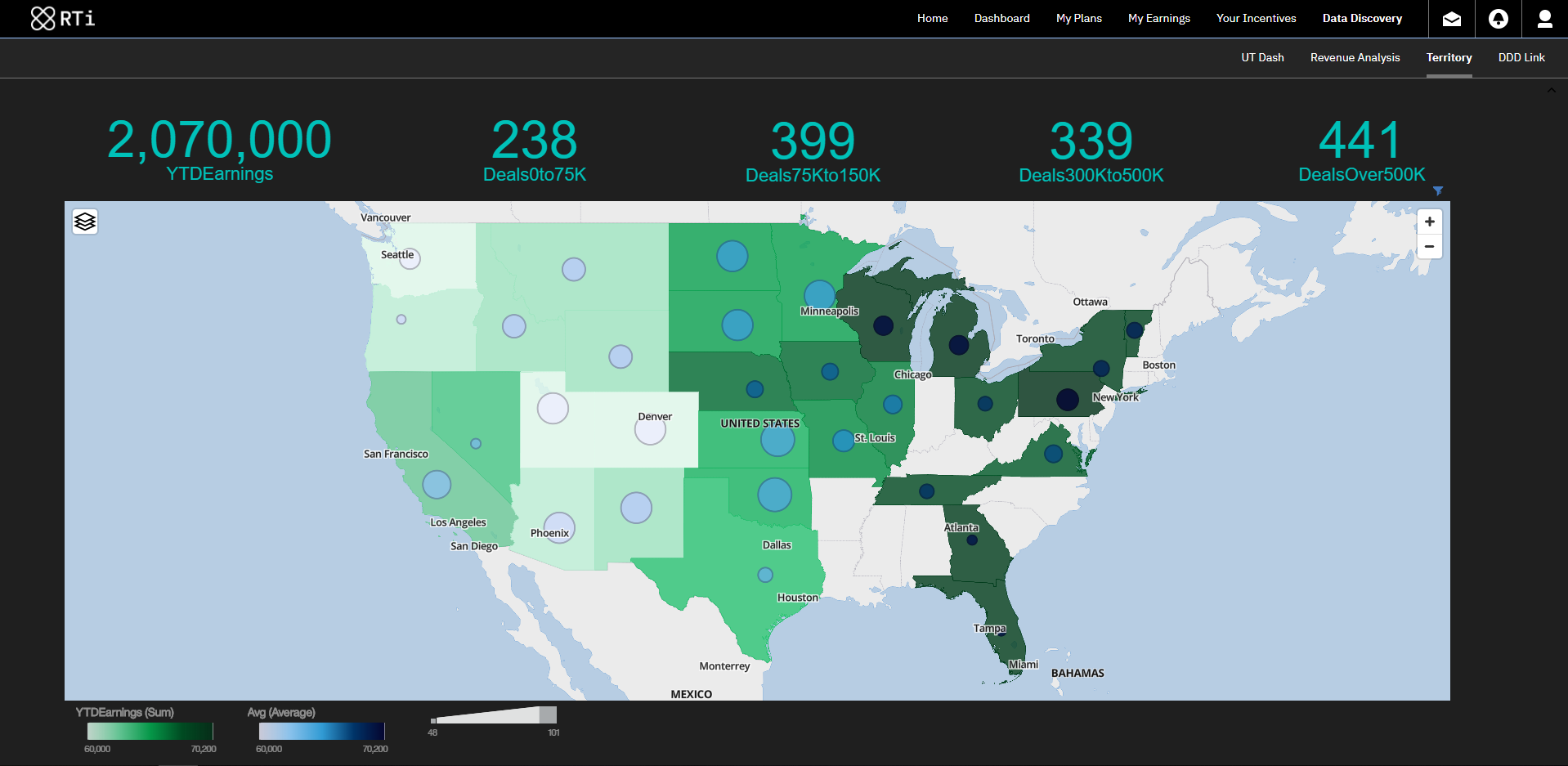Zoom out on the map
This screenshot has width=1568, height=766.
point(1429,246)
